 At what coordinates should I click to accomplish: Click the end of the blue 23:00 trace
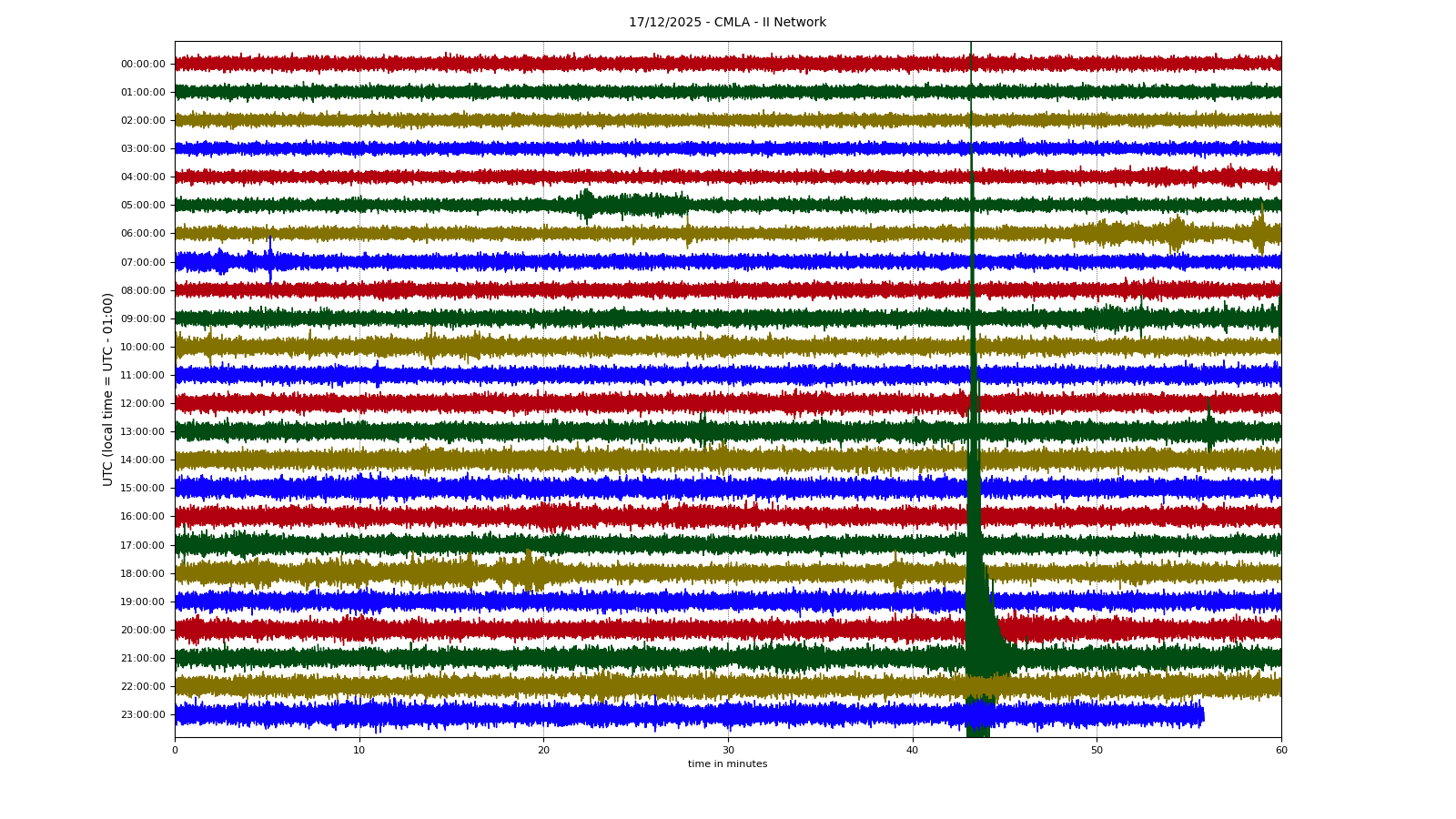1202,715
